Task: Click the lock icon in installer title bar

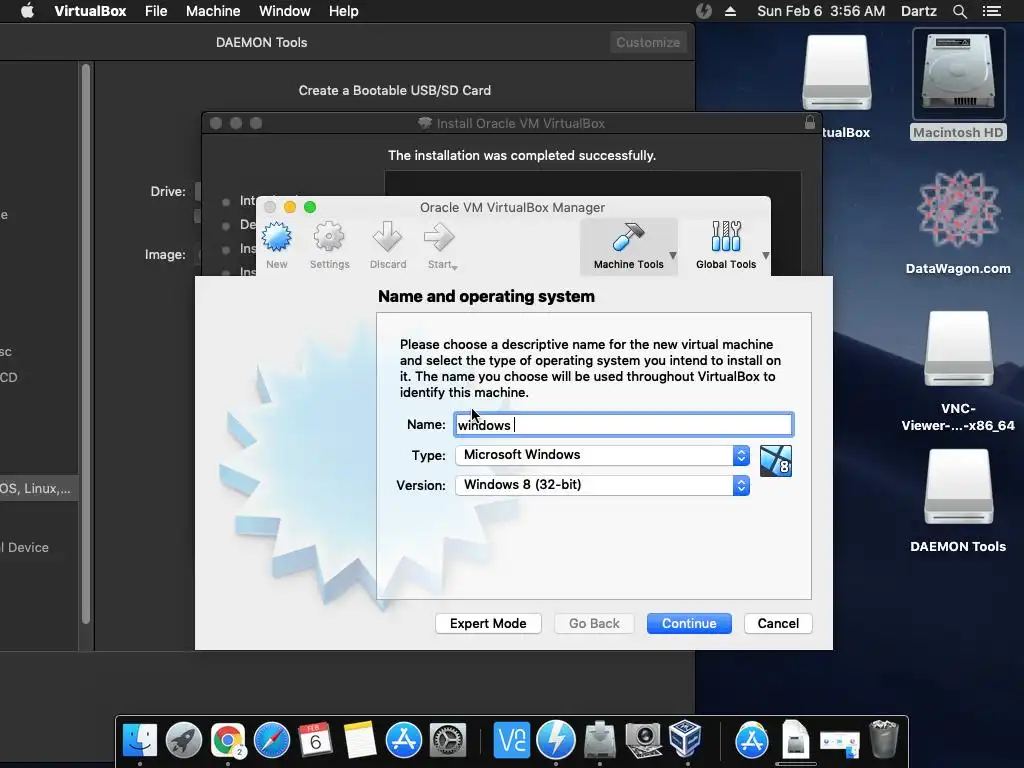Action: coord(810,122)
